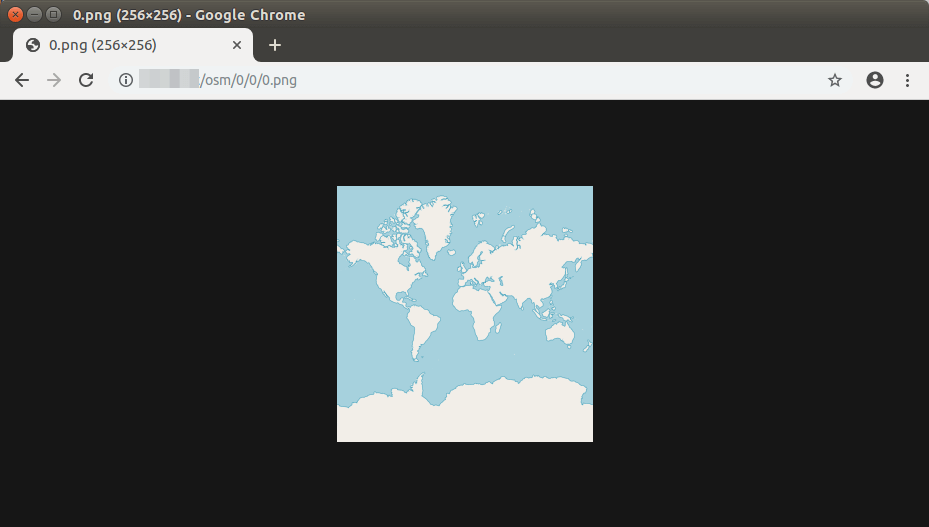Click Antarctica on the map image
Screen dimensions: 929x527
(x=465, y=415)
